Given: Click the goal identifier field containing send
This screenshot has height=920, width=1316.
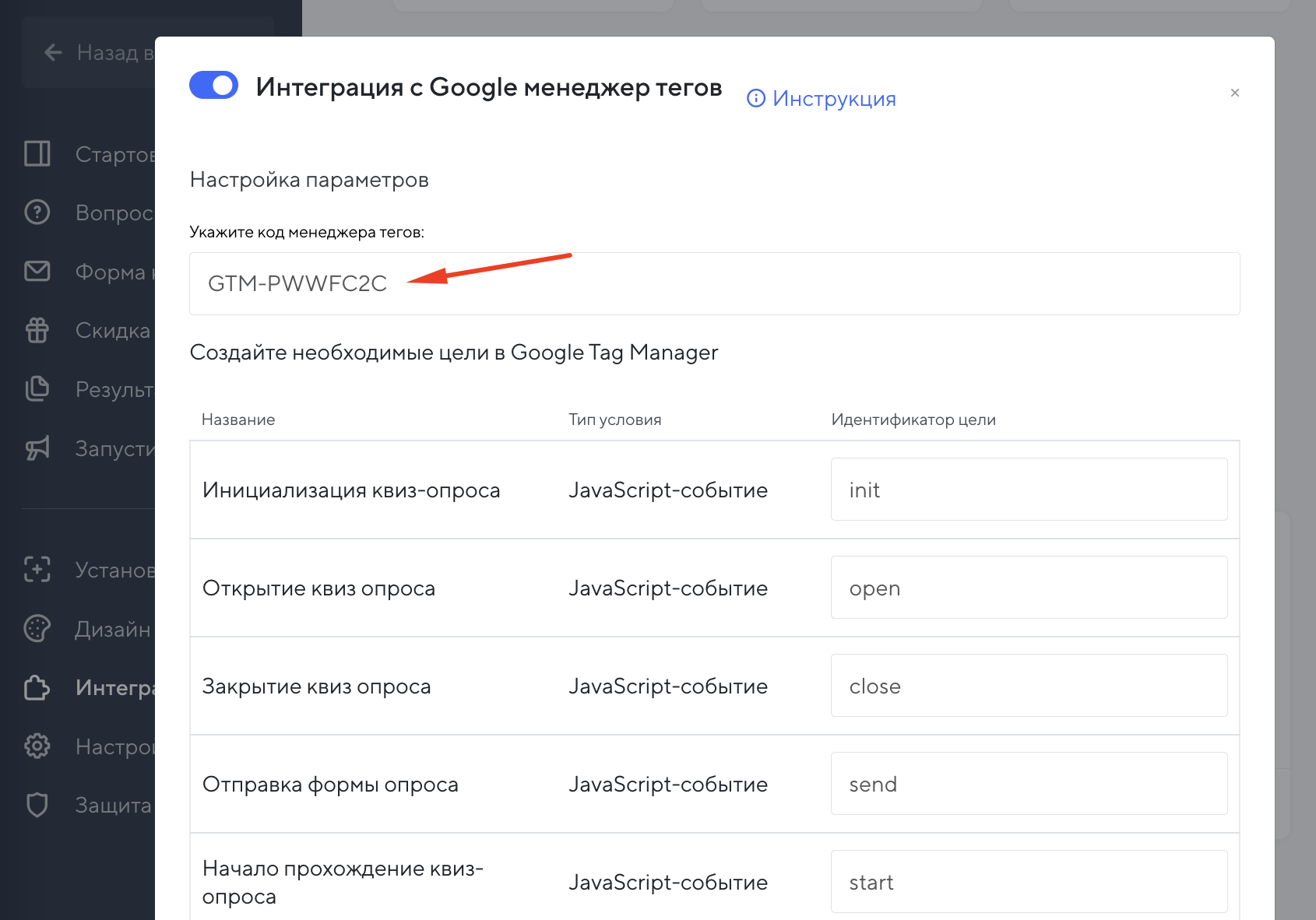Looking at the screenshot, I should 1029,784.
